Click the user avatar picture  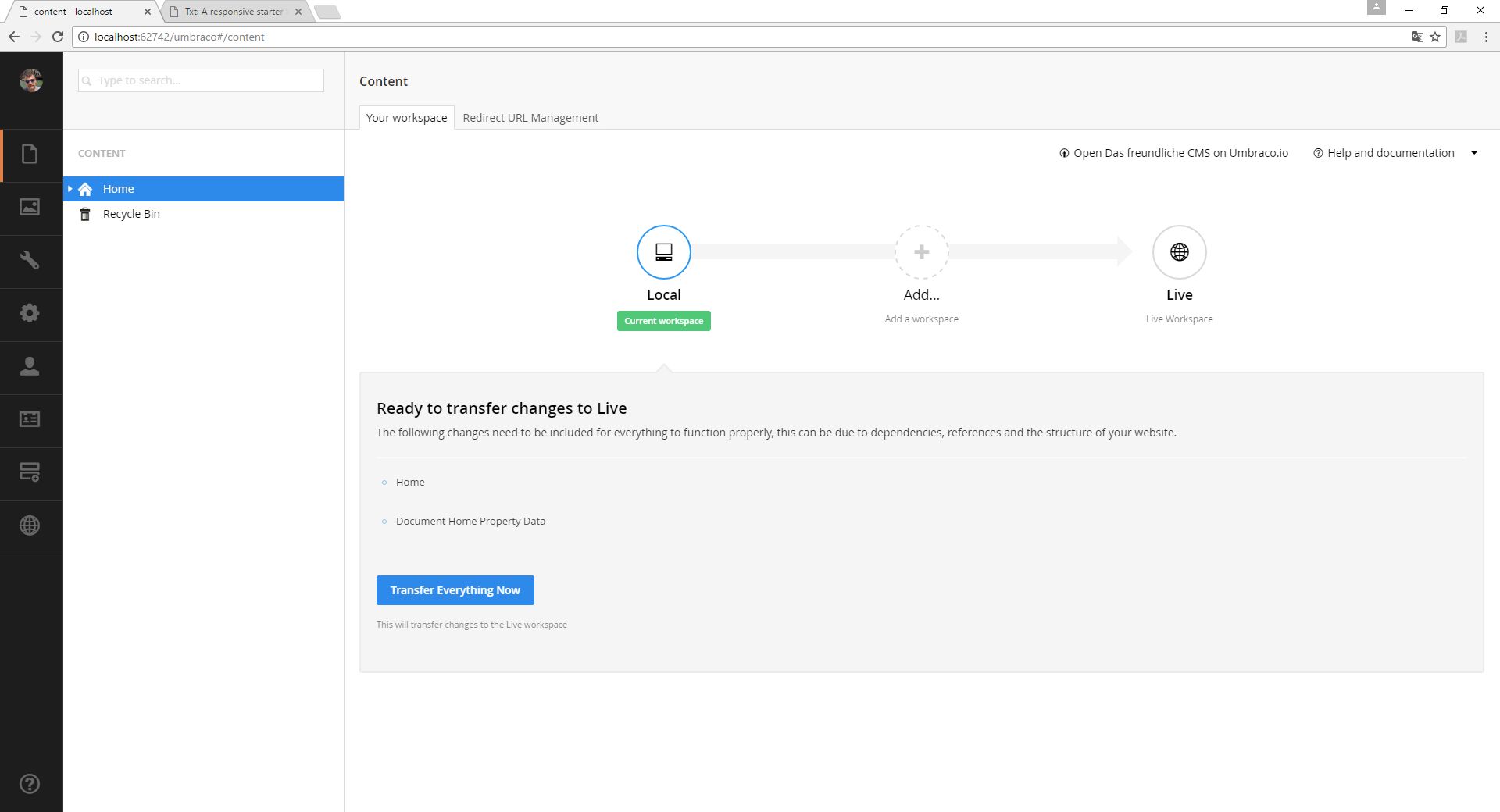pyautogui.click(x=31, y=80)
